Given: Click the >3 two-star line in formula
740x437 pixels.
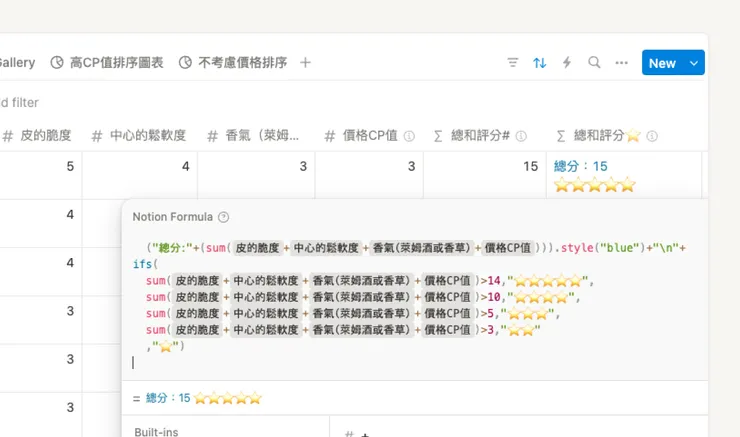Looking at the screenshot, I should pyautogui.click(x=343, y=330).
